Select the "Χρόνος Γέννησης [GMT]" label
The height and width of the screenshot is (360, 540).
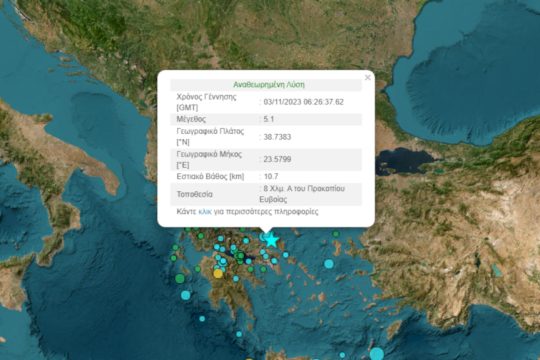(x=206, y=102)
